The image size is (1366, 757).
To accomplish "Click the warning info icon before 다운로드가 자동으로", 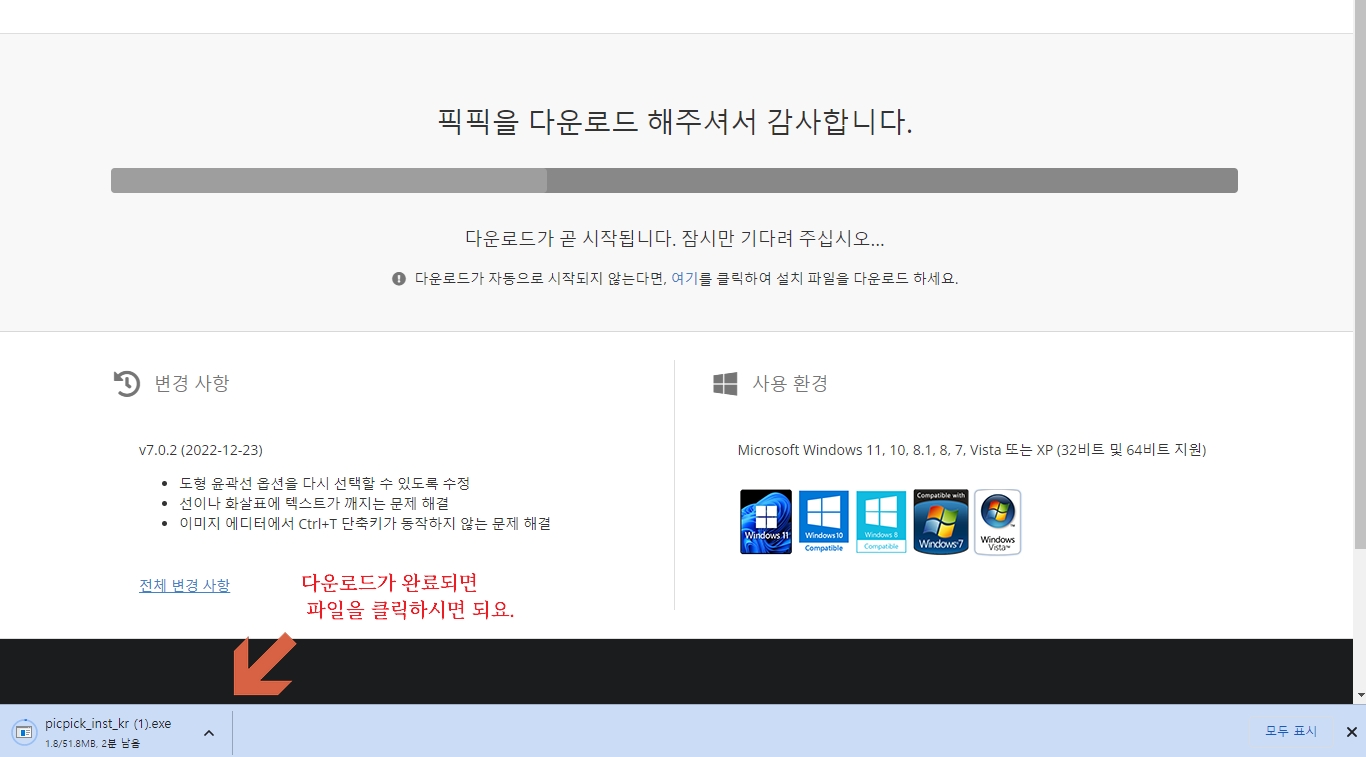I will point(399,279).
